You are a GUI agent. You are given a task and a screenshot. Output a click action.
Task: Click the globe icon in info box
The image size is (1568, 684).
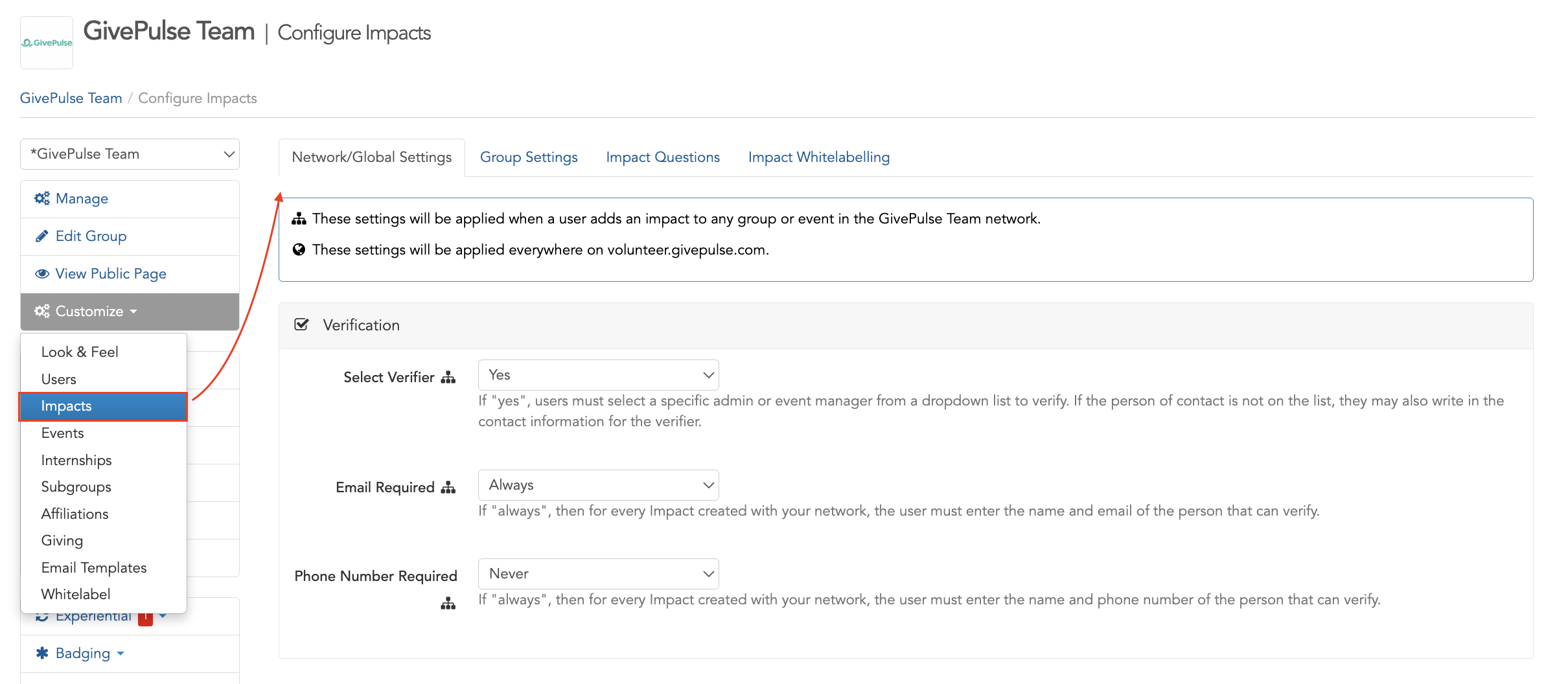pyautogui.click(x=299, y=250)
